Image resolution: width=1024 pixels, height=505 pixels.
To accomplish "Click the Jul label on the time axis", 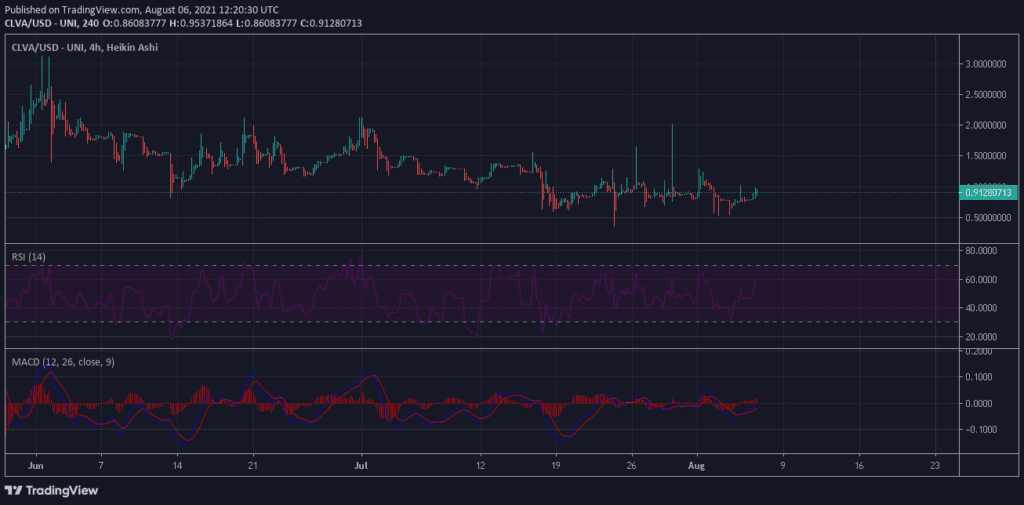I will click(362, 465).
